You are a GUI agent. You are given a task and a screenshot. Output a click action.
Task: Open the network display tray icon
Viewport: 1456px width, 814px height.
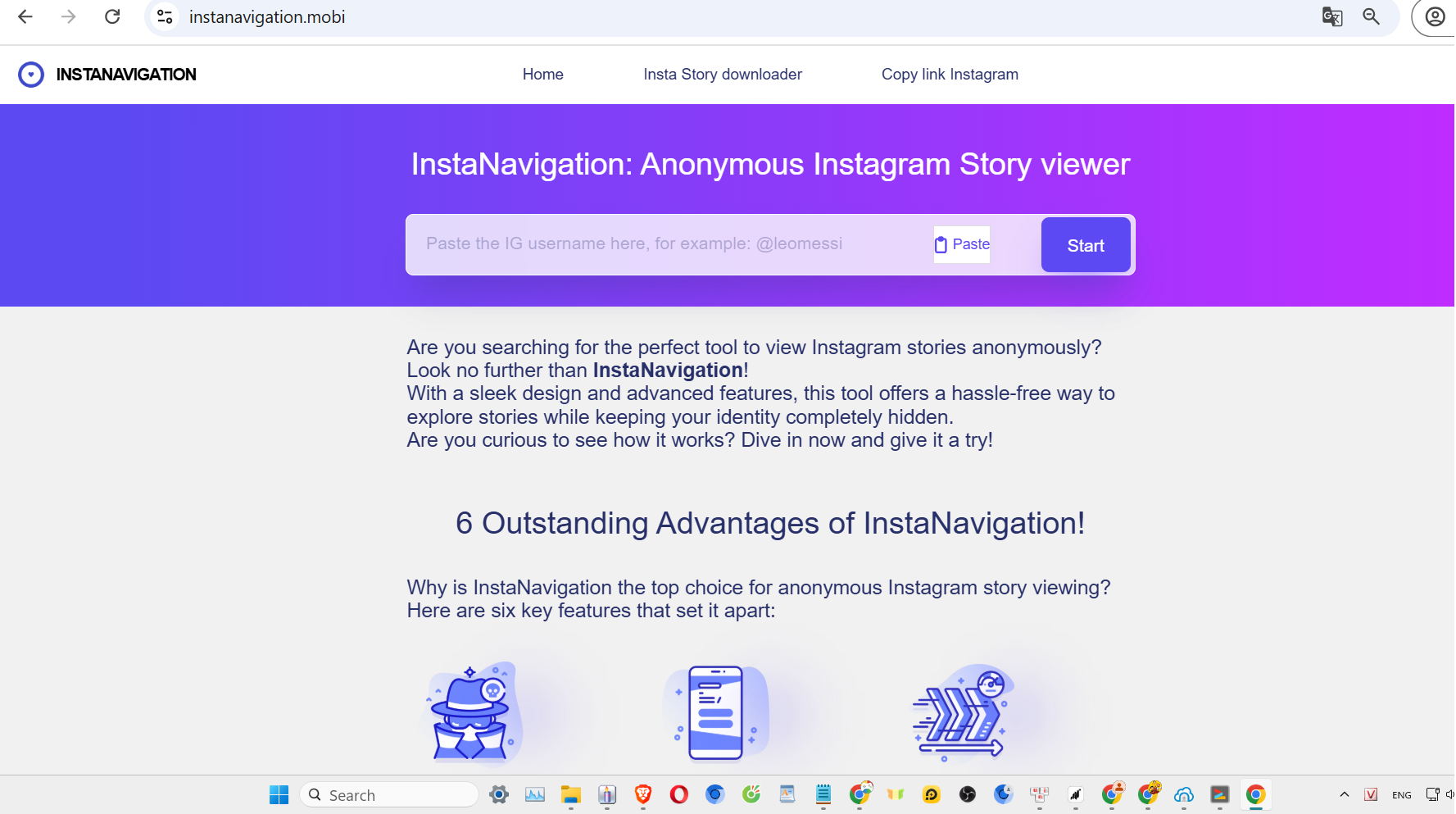[x=1432, y=794]
